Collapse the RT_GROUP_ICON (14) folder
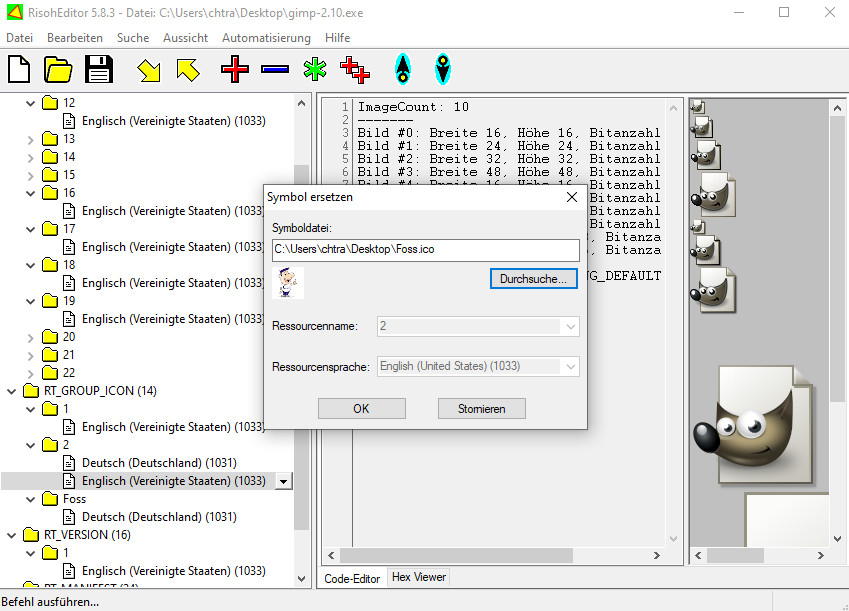Image resolution: width=849 pixels, height=611 pixels. tap(13, 391)
